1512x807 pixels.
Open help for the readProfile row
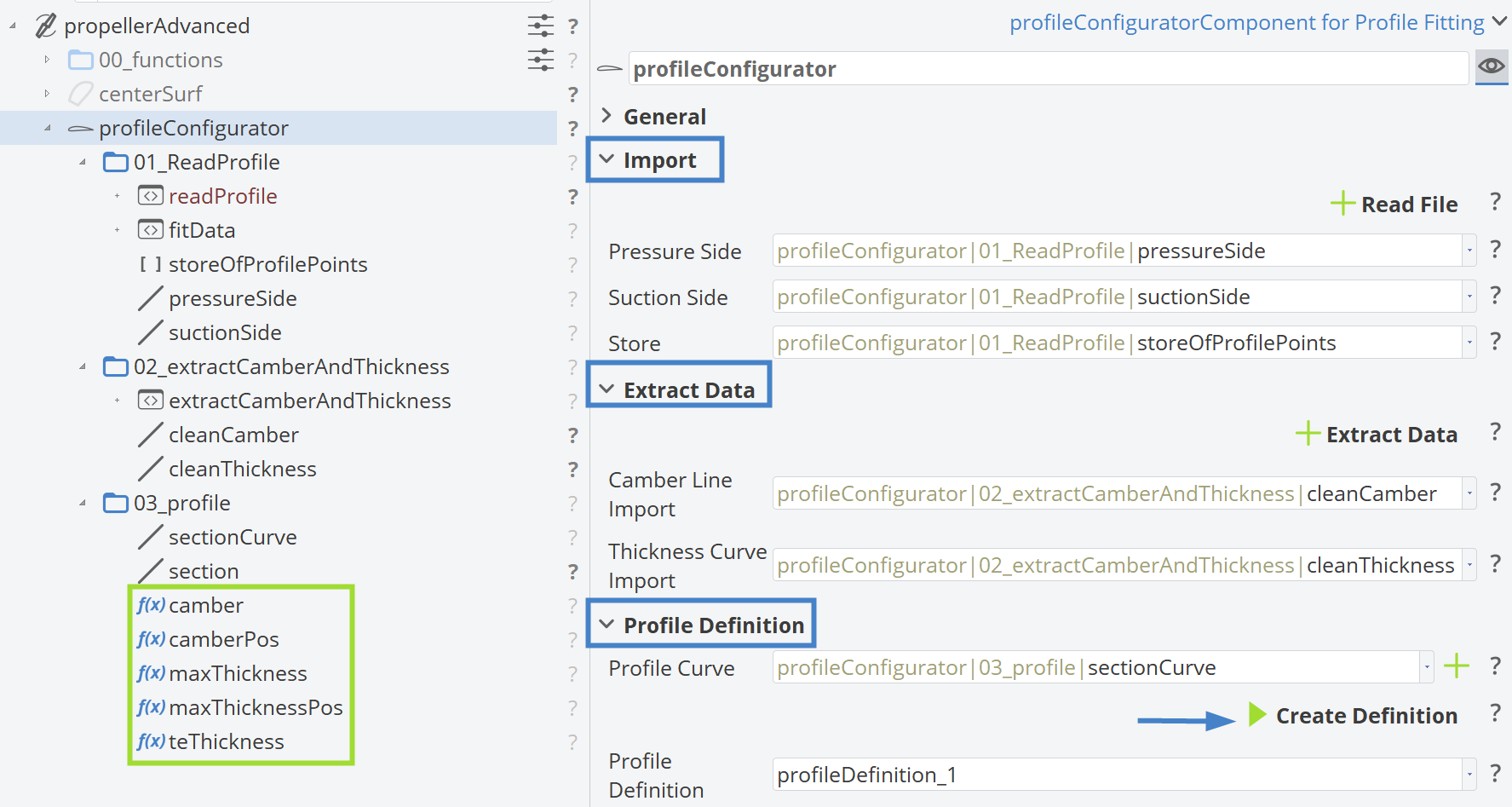(573, 197)
